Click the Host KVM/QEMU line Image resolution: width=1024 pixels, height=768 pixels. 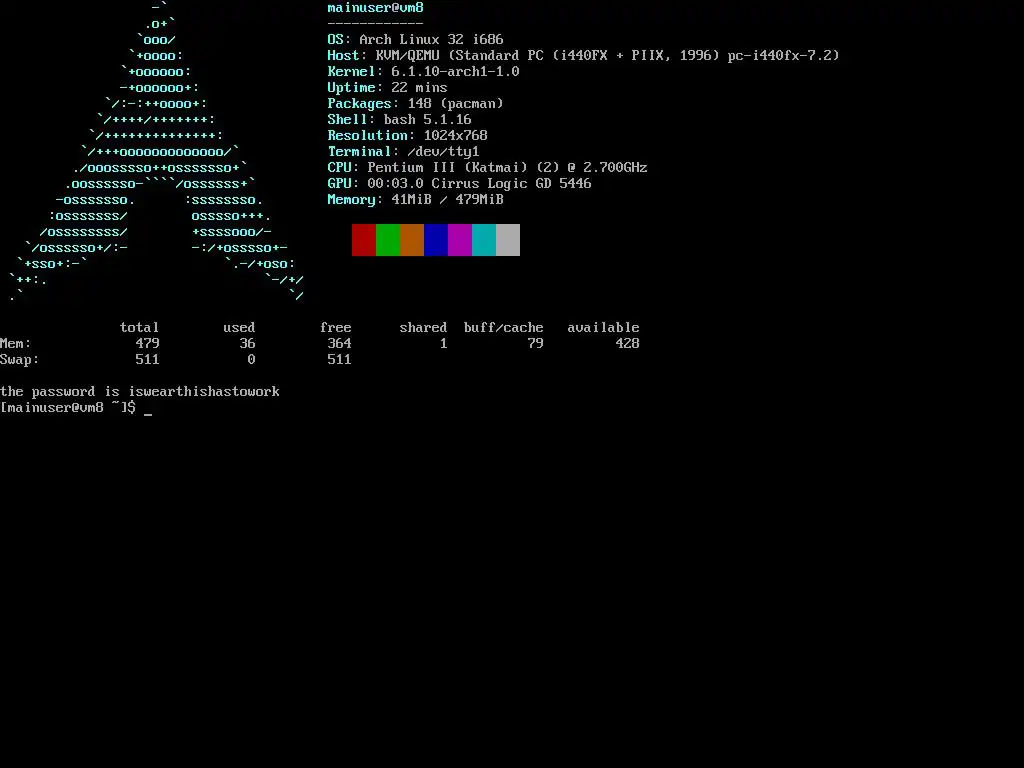(x=583, y=56)
